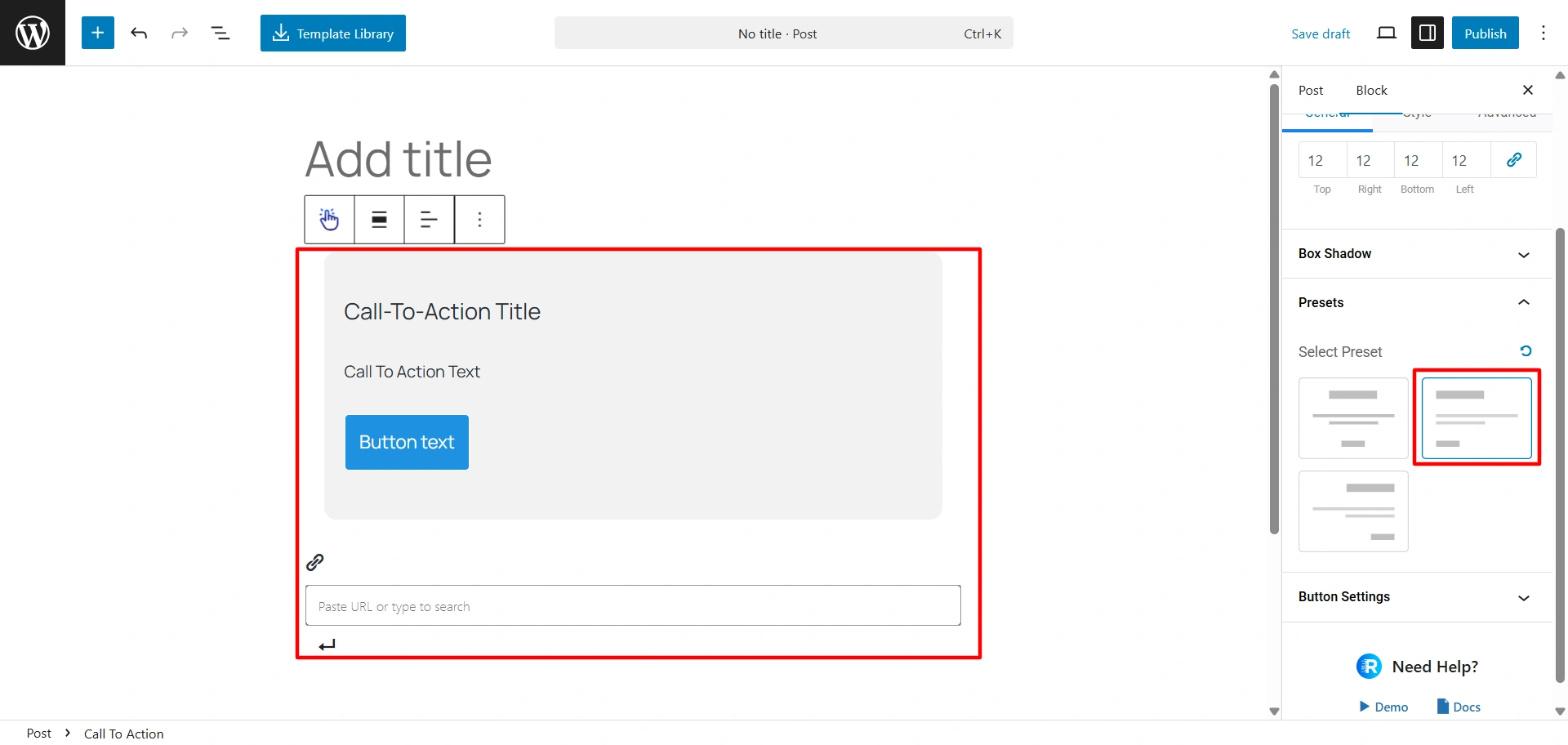Viewport: 1568px width, 745px height.
Task: Select the center-aligned preset
Action: (1353, 418)
